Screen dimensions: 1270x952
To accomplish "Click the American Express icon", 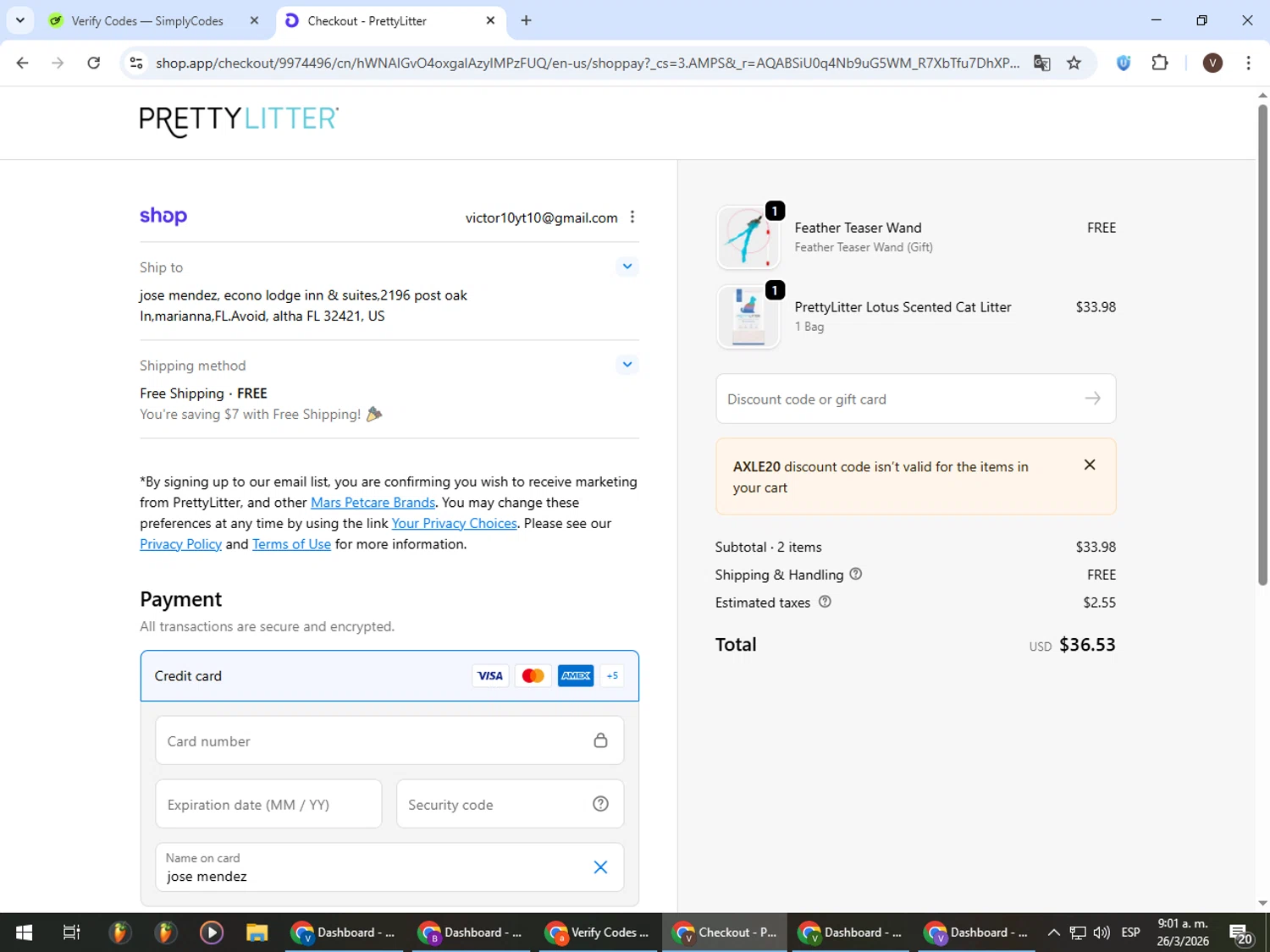I will (576, 676).
